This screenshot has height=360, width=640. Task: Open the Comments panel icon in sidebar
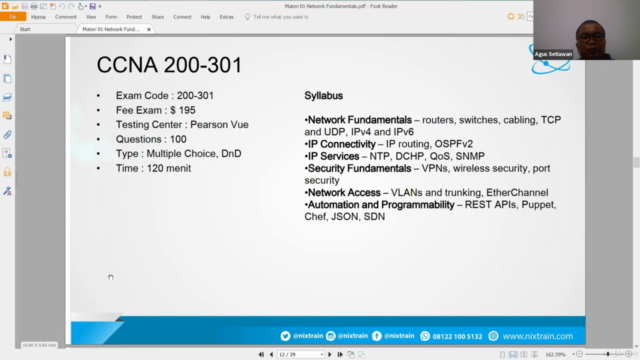[x=7, y=116]
